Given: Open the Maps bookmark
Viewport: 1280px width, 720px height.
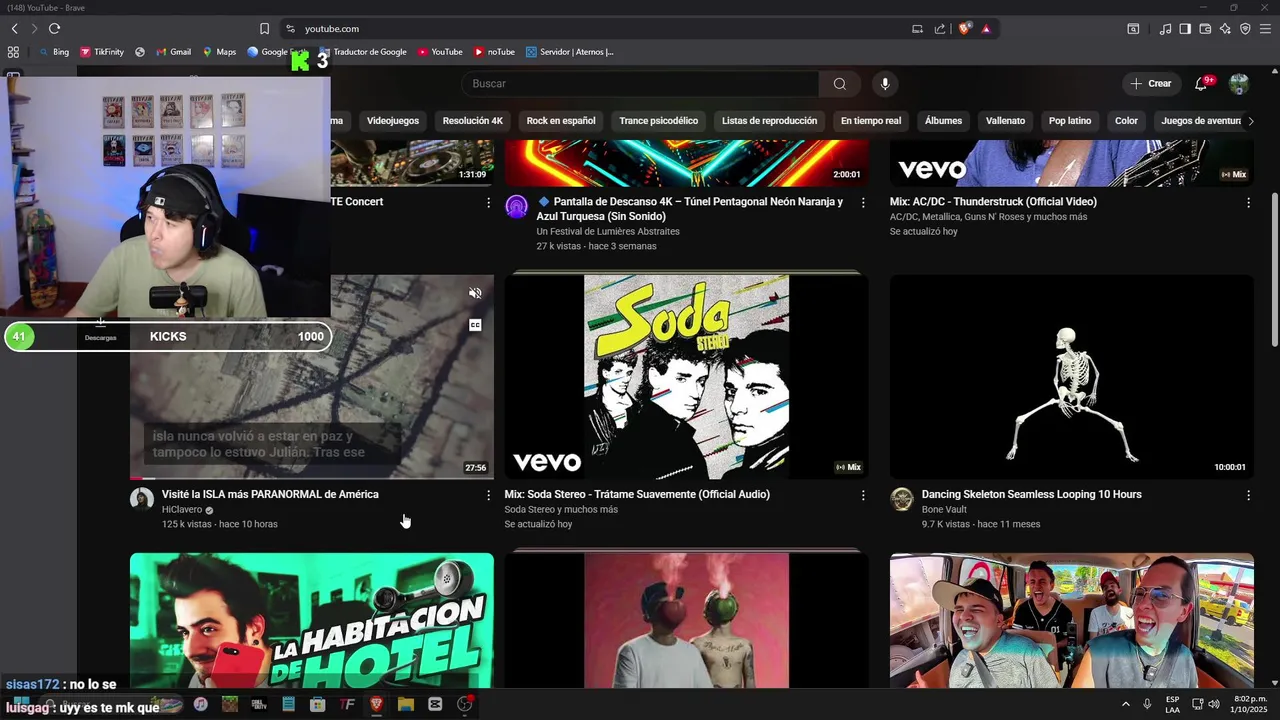Looking at the screenshot, I should 219,52.
